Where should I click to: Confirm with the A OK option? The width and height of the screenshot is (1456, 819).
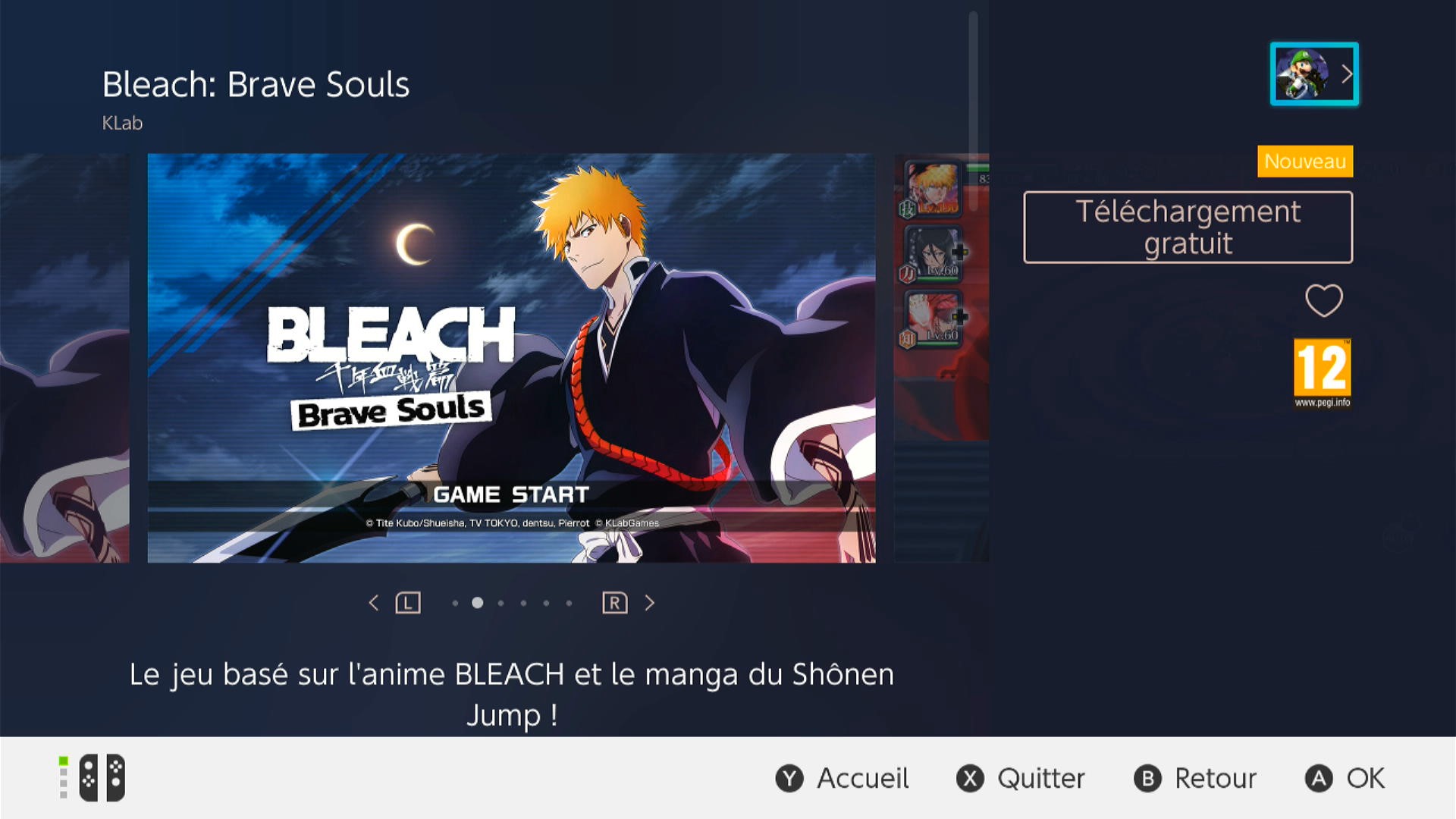[x=1345, y=778]
